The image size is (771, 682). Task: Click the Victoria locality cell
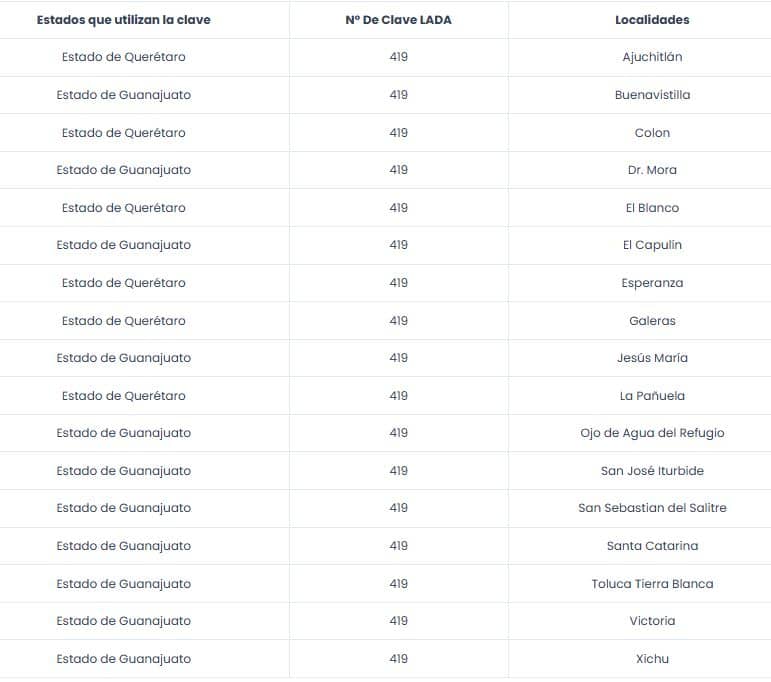pyautogui.click(x=652, y=621)
